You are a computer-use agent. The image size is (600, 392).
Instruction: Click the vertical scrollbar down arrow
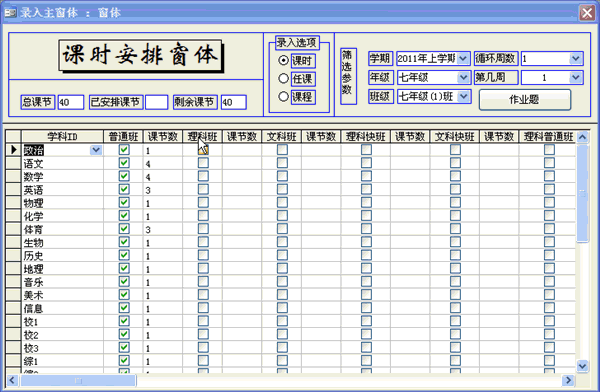582,366
